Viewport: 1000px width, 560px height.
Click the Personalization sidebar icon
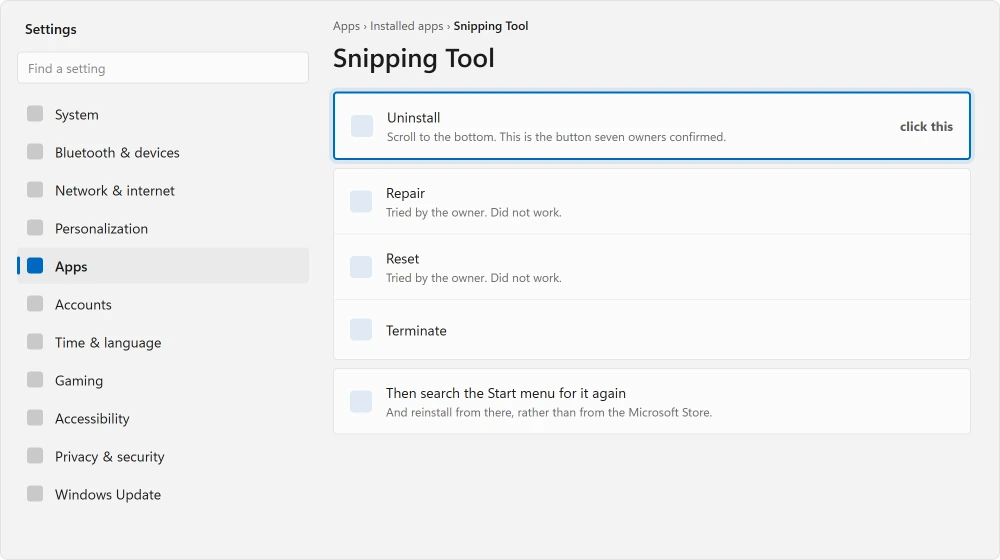pyautogui.click(x=35, y=228)
